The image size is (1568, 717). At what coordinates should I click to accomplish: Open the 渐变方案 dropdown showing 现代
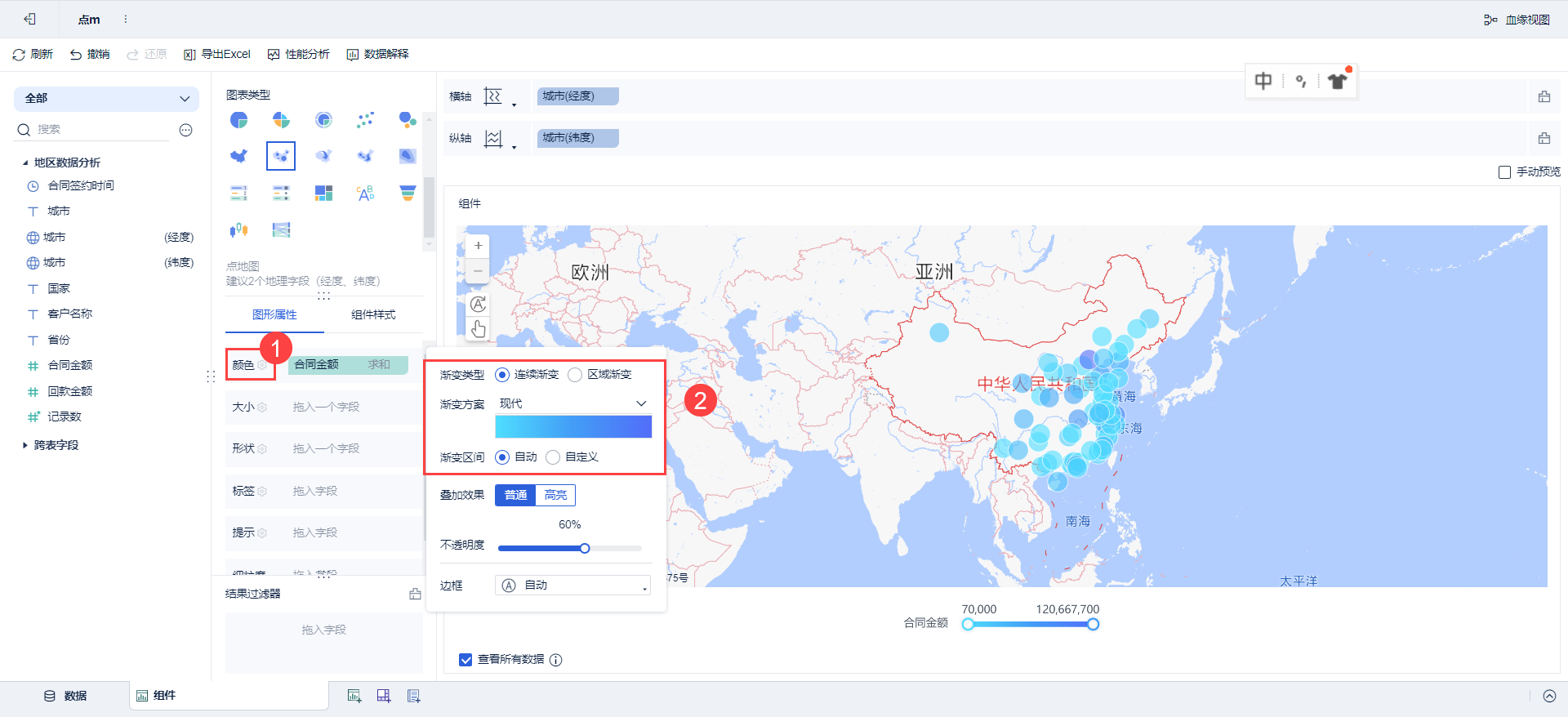click(x=573, y=403)
